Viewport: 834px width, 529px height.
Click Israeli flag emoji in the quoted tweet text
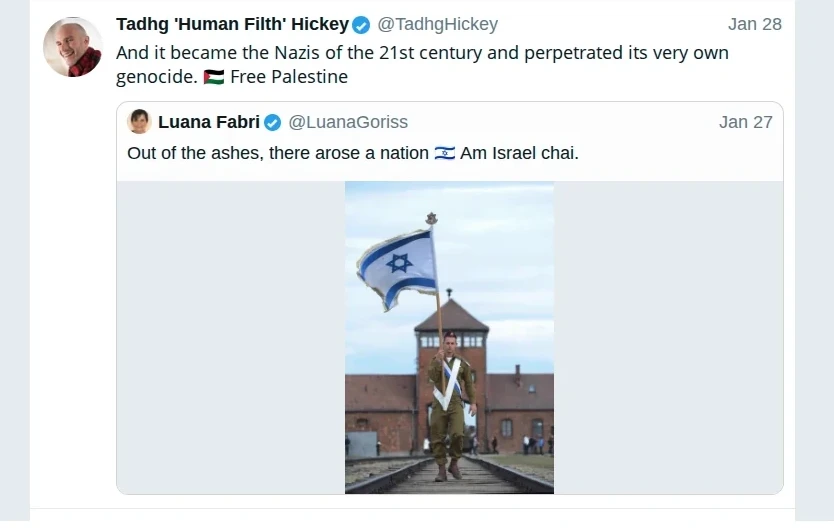(445, 153)
